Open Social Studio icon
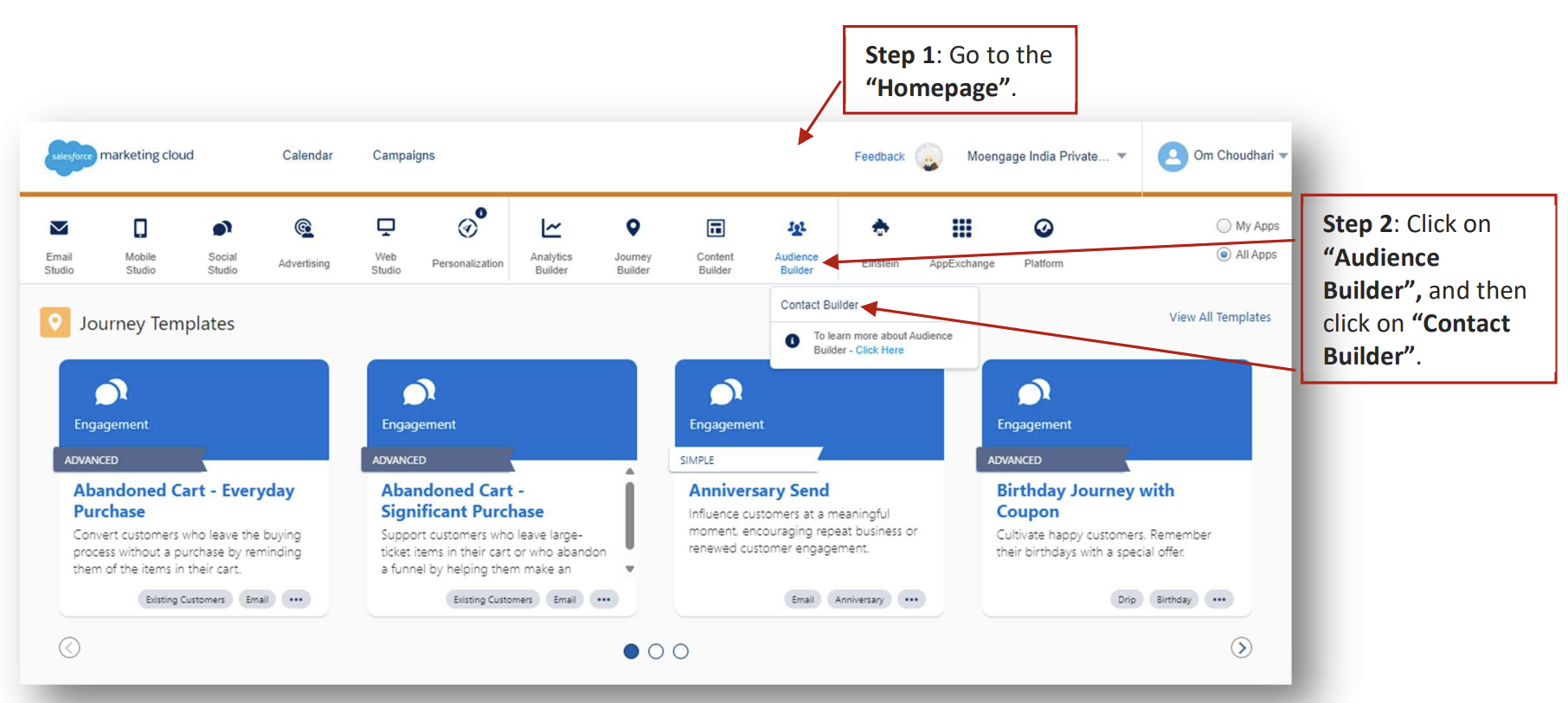The height and width of the screenshot is (703, 1568). point(222,229)
